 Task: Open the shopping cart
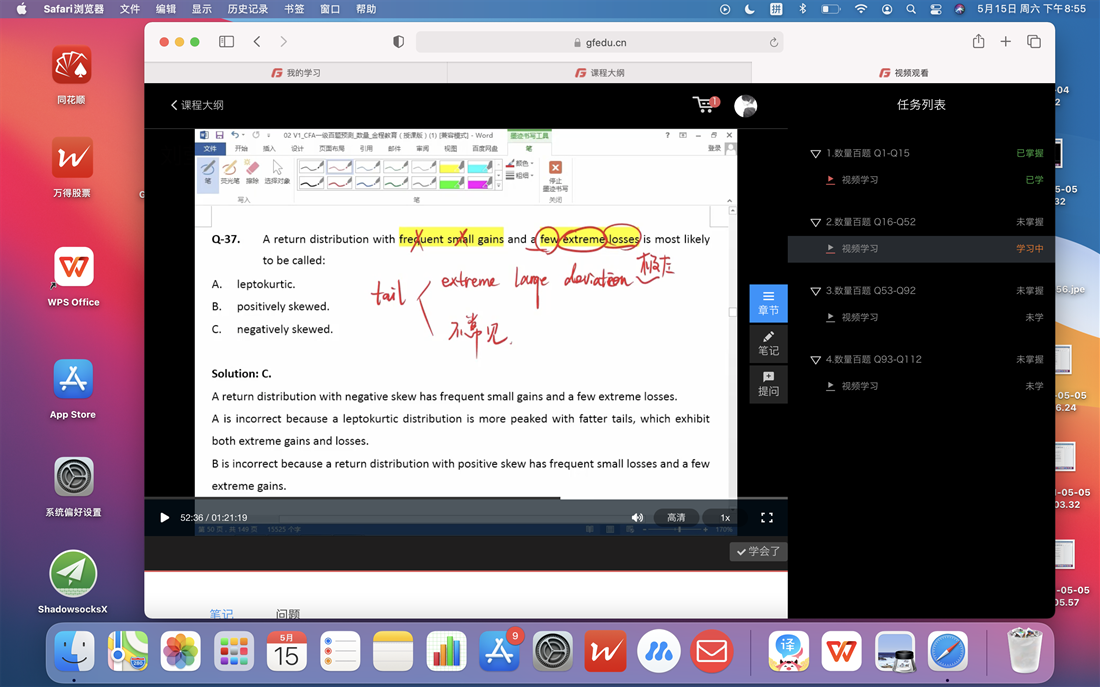click(705, 105)
